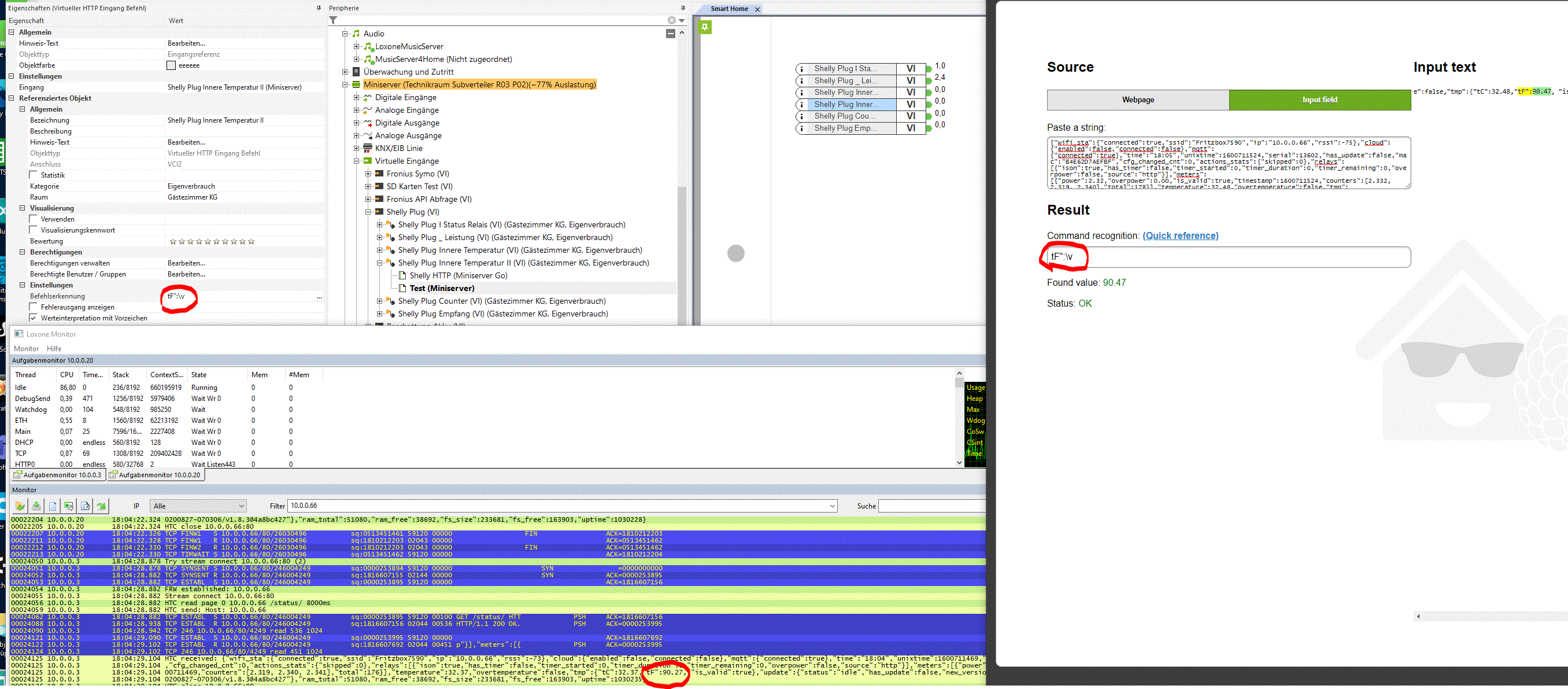The width and height of the screenshot is (1568, 689).
Task: Enable the Statistik checkbox
Action: point(34,175)
